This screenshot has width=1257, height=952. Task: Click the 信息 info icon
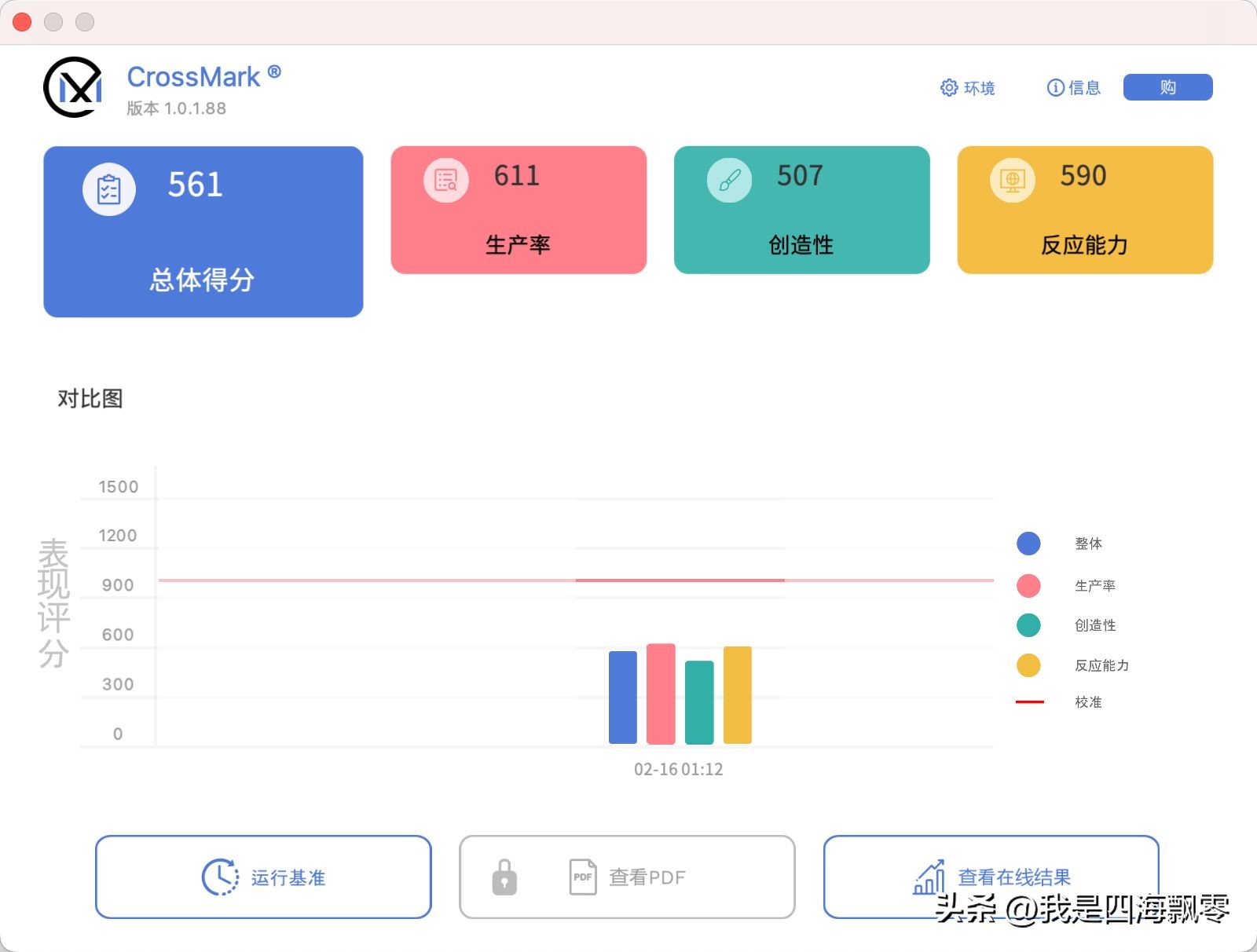(x=1055, y=88)
